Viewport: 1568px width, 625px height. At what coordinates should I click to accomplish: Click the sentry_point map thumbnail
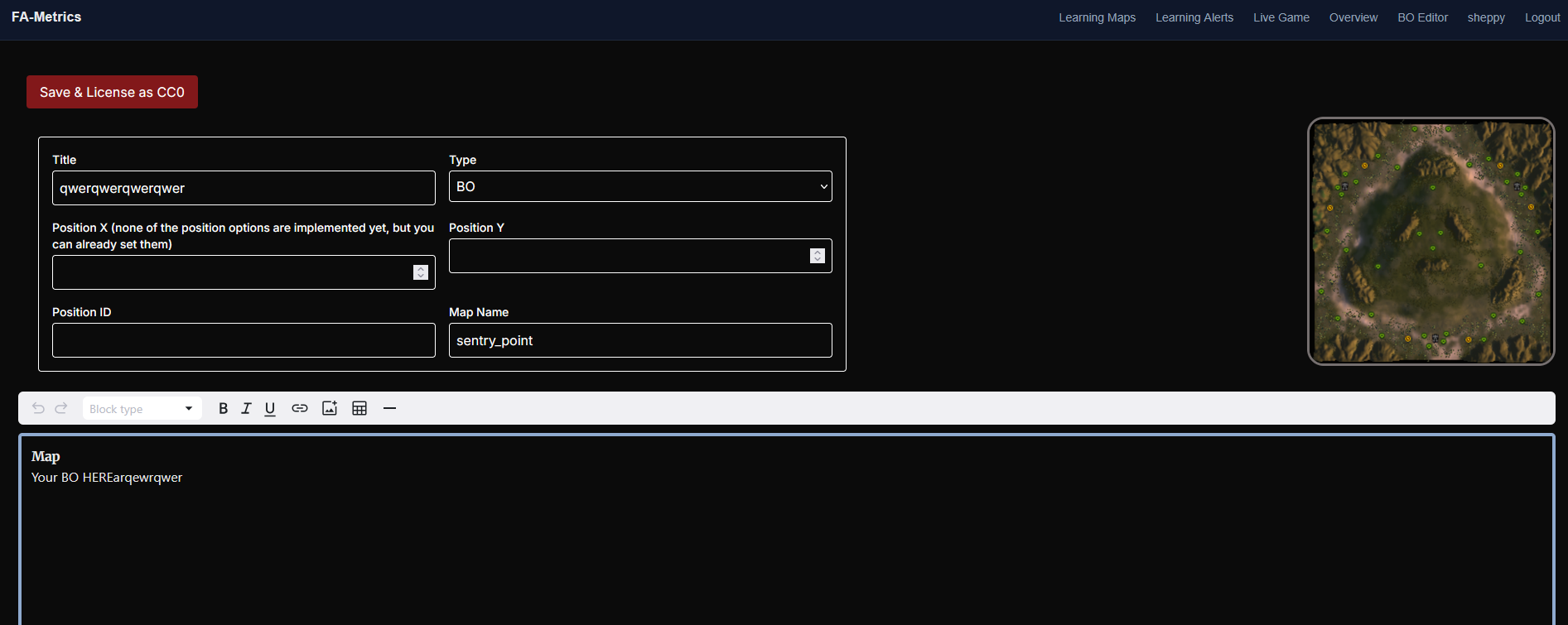click(x=1431, y=241)
